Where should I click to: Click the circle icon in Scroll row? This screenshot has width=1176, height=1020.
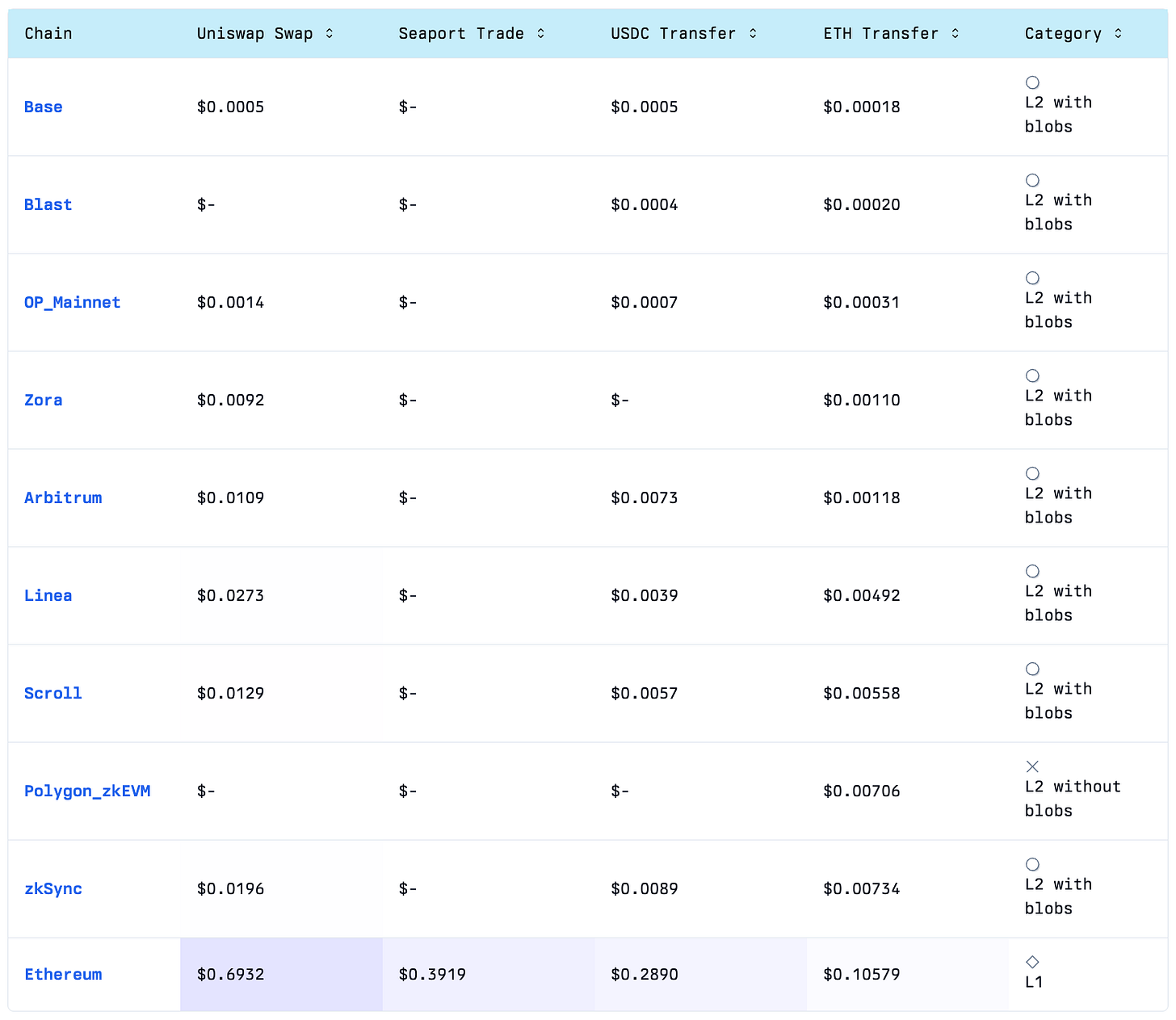pyautogui.click(x=1032, y=669)
